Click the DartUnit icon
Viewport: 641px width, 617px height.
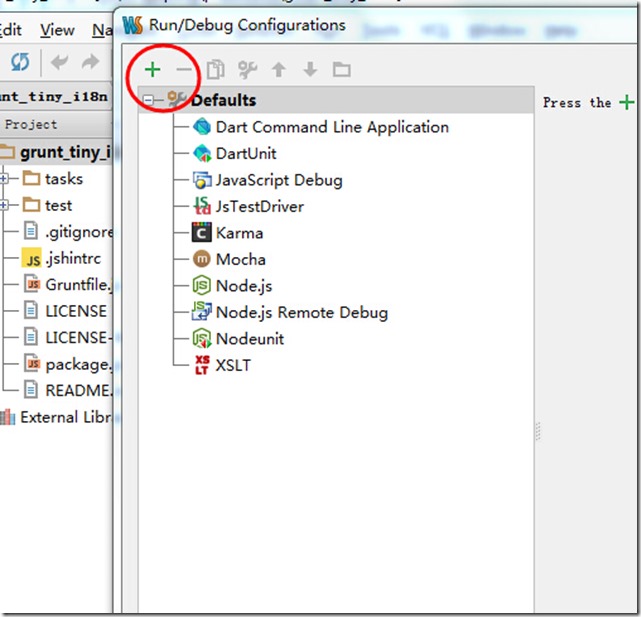pyautogui.click(x=202, y=153)
